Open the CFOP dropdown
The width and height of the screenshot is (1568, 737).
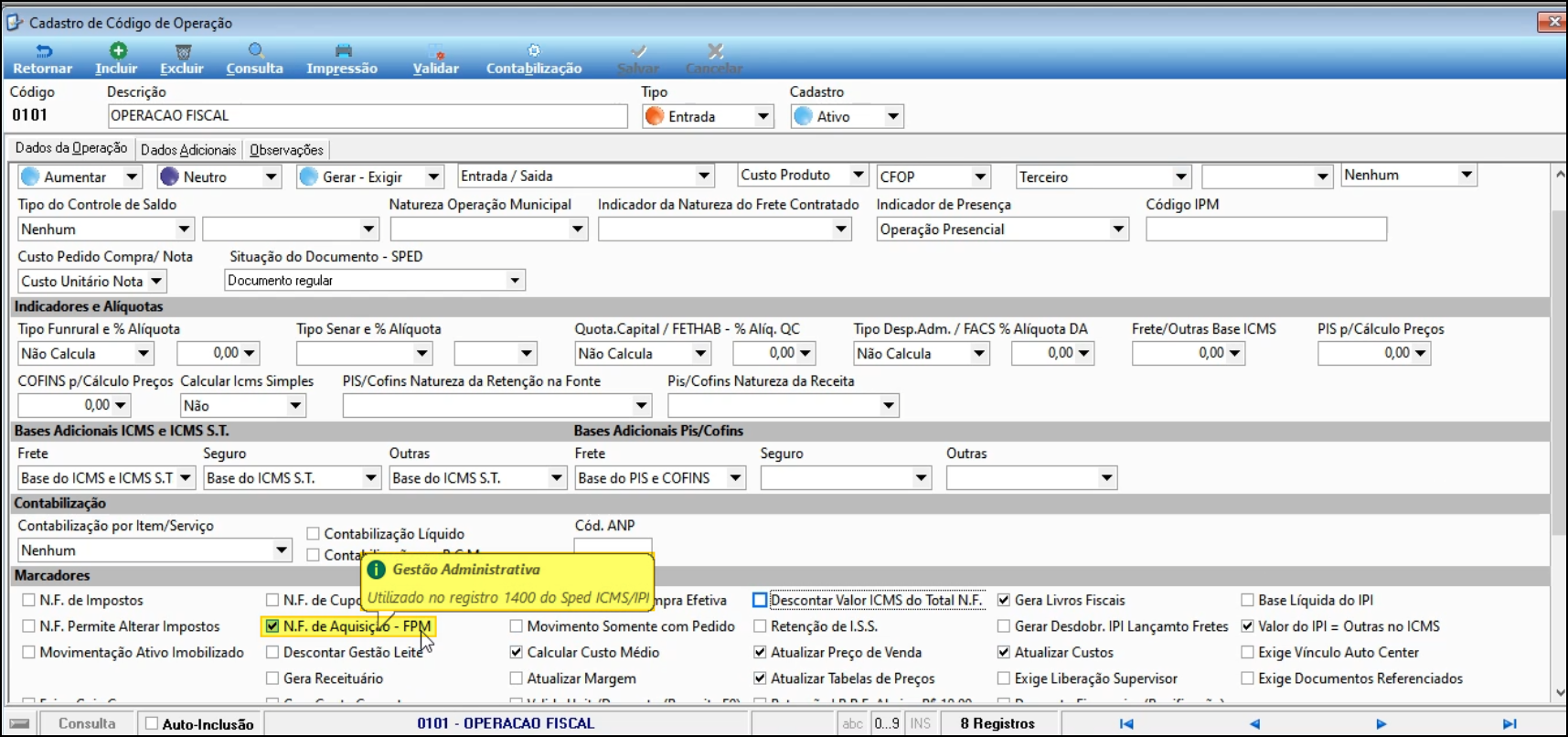[x=980, y=176]
